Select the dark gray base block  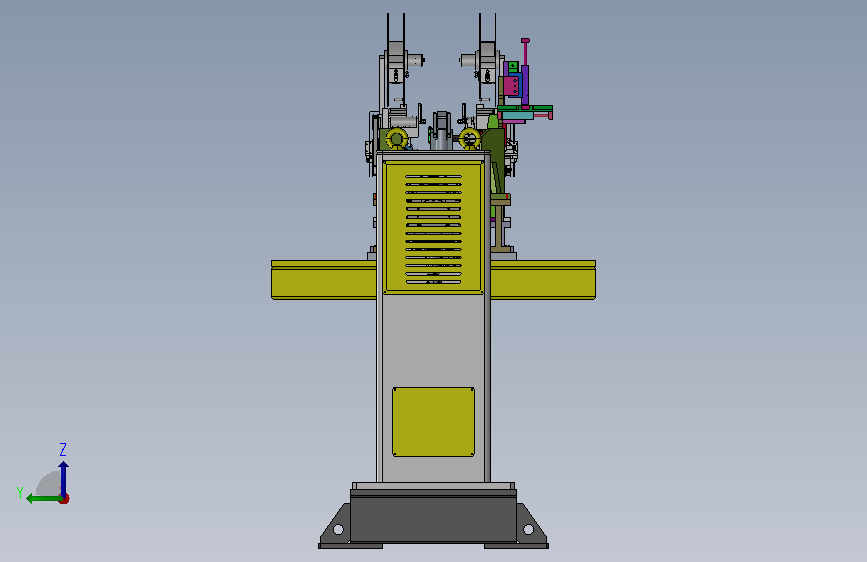point(434,516)
